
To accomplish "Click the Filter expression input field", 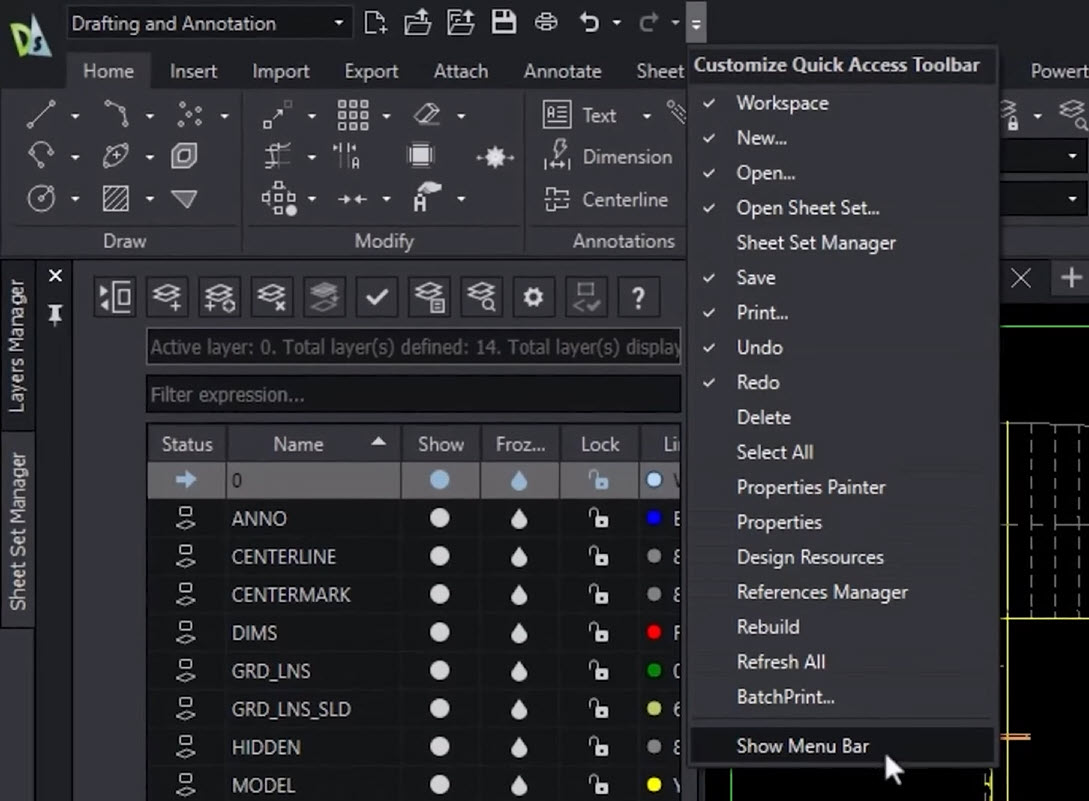I will coord(412,395).
